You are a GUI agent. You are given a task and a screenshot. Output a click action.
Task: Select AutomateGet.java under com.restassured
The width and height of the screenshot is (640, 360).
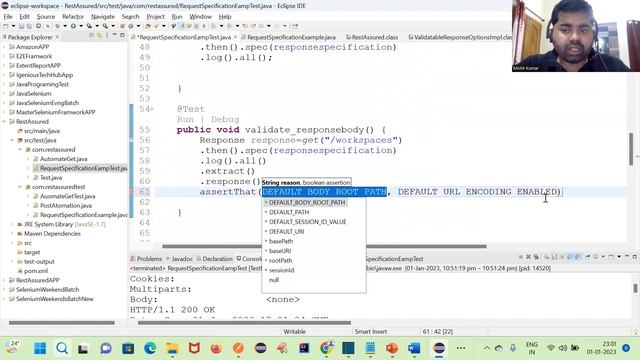point(63,159)
